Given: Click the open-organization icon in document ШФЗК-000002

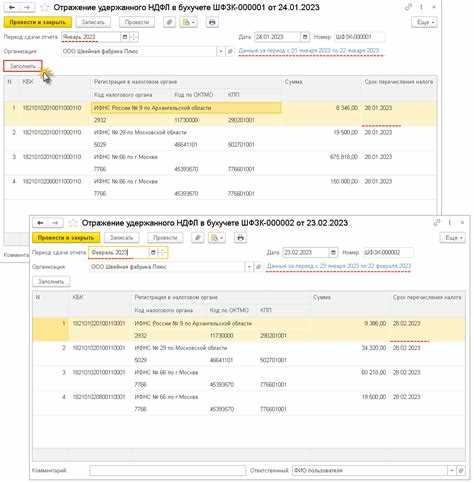Looking at the screenshot, I should coord(258,267).
